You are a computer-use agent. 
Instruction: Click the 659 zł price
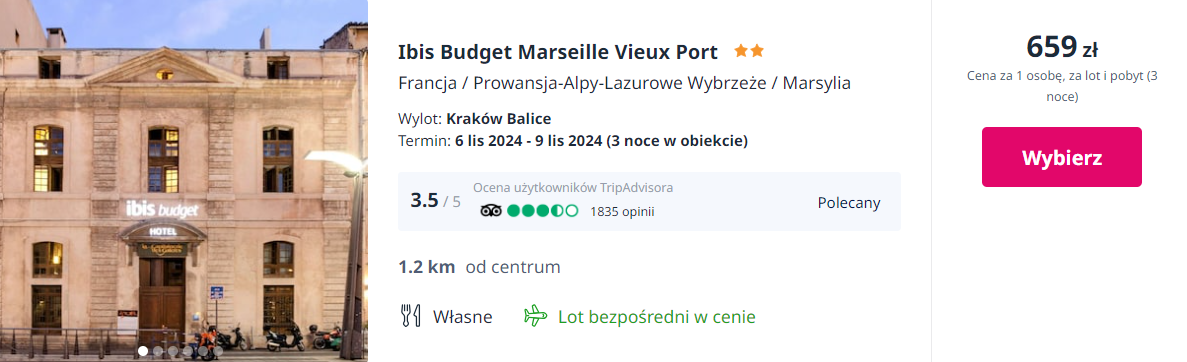pos(1061,48)
